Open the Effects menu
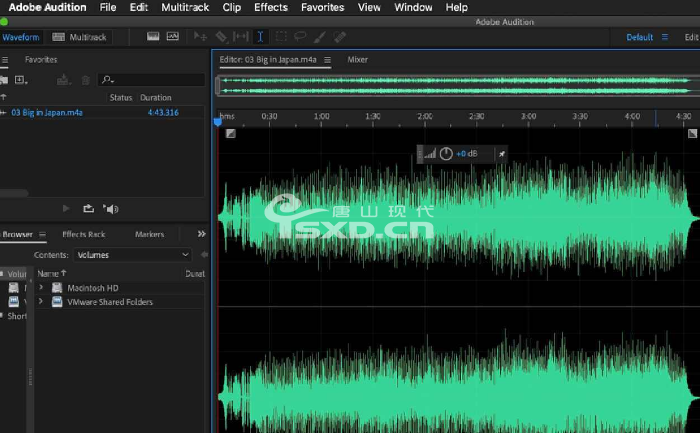The height and width of the screenshot is (433, 700). (271, 7)
